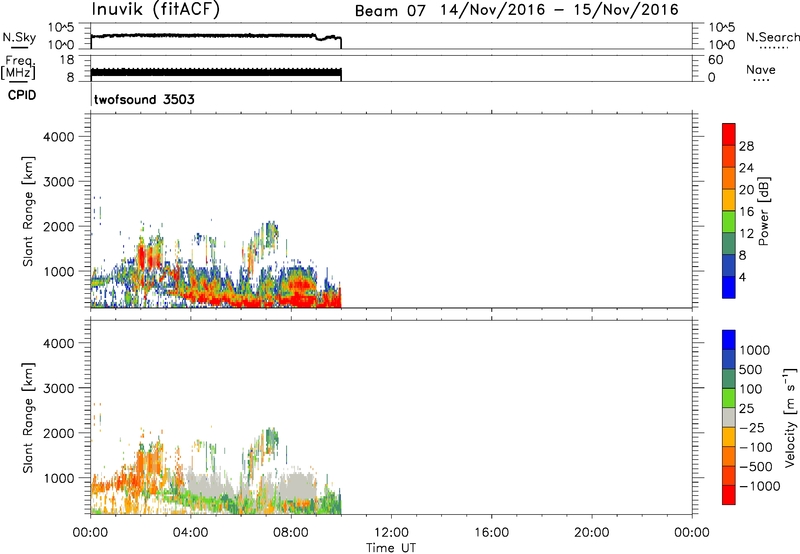The height and width of the screenshot is (554, 800).
Task: Click the '1000' tick on Velocity colorbar
Action: pos(754,350)
